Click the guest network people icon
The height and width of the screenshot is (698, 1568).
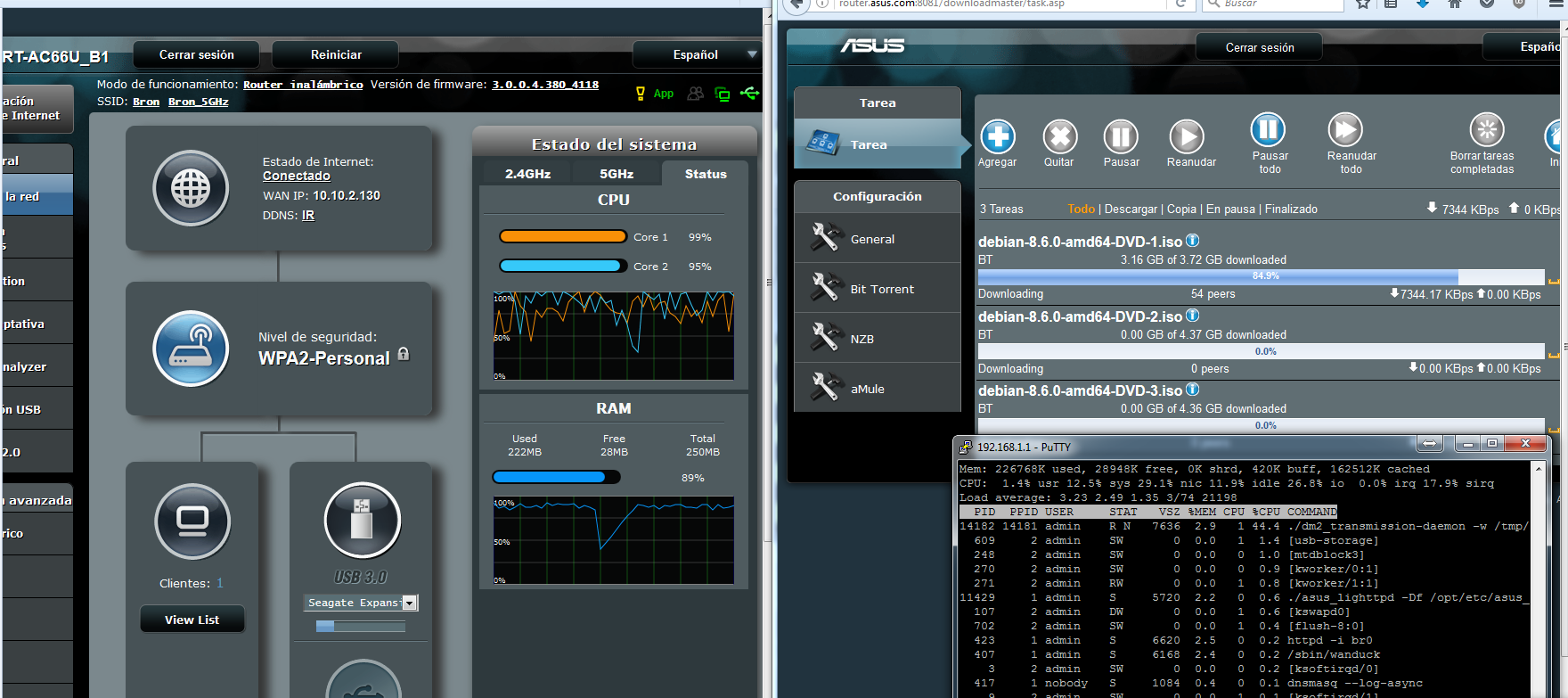tap(696, 94)
